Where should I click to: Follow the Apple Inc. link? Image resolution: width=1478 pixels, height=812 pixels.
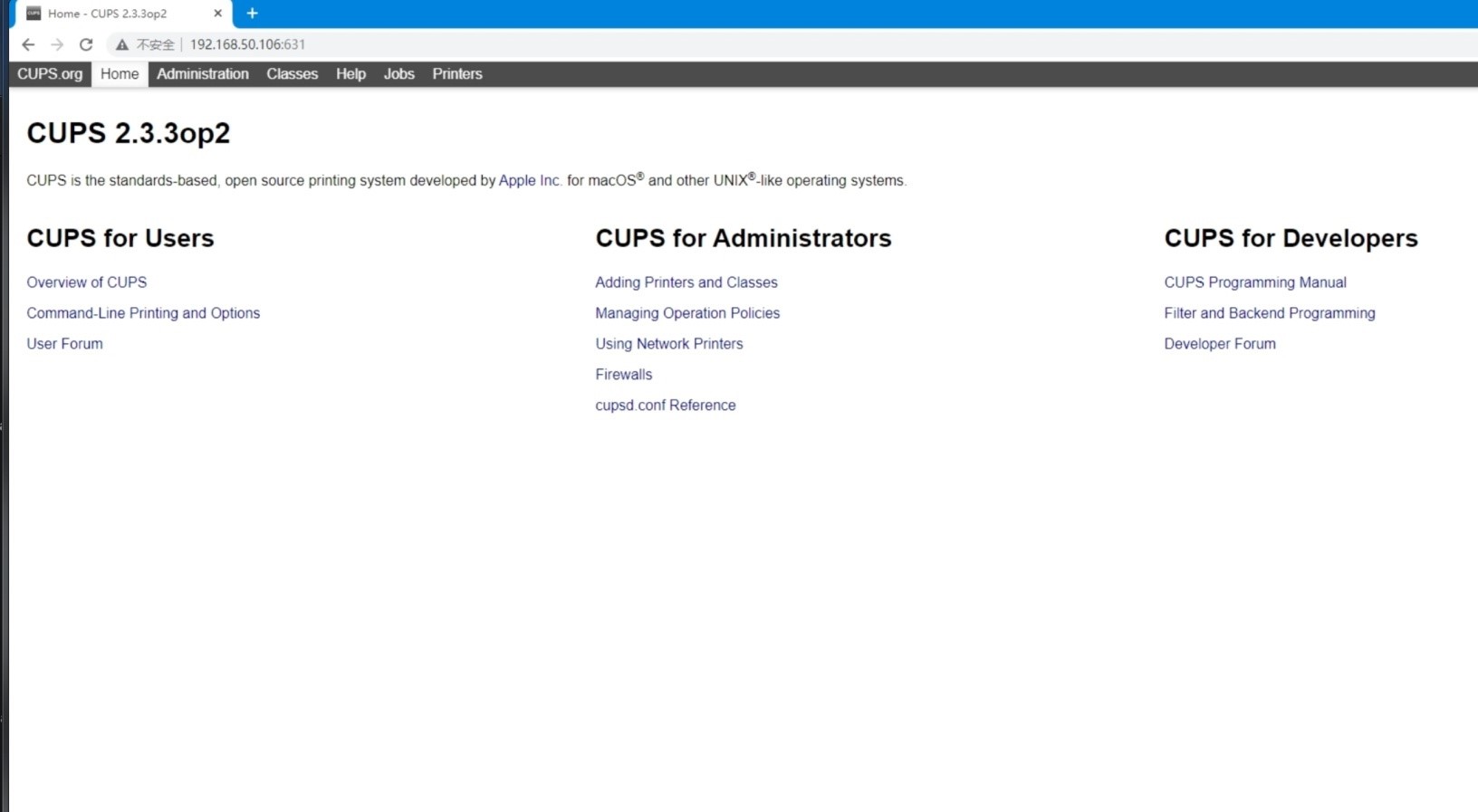529,180
